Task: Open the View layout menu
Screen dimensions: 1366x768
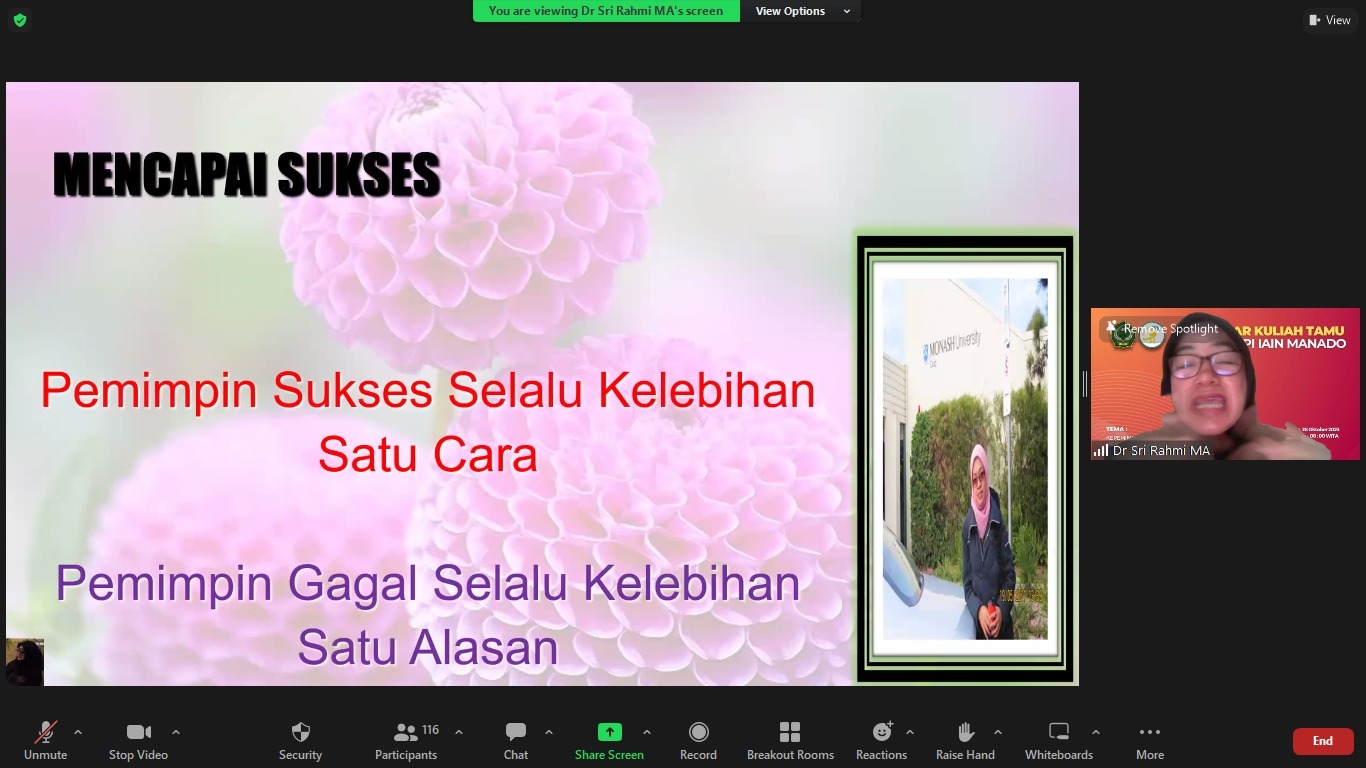Action: pyautogui.click(x=1329, y=20)
